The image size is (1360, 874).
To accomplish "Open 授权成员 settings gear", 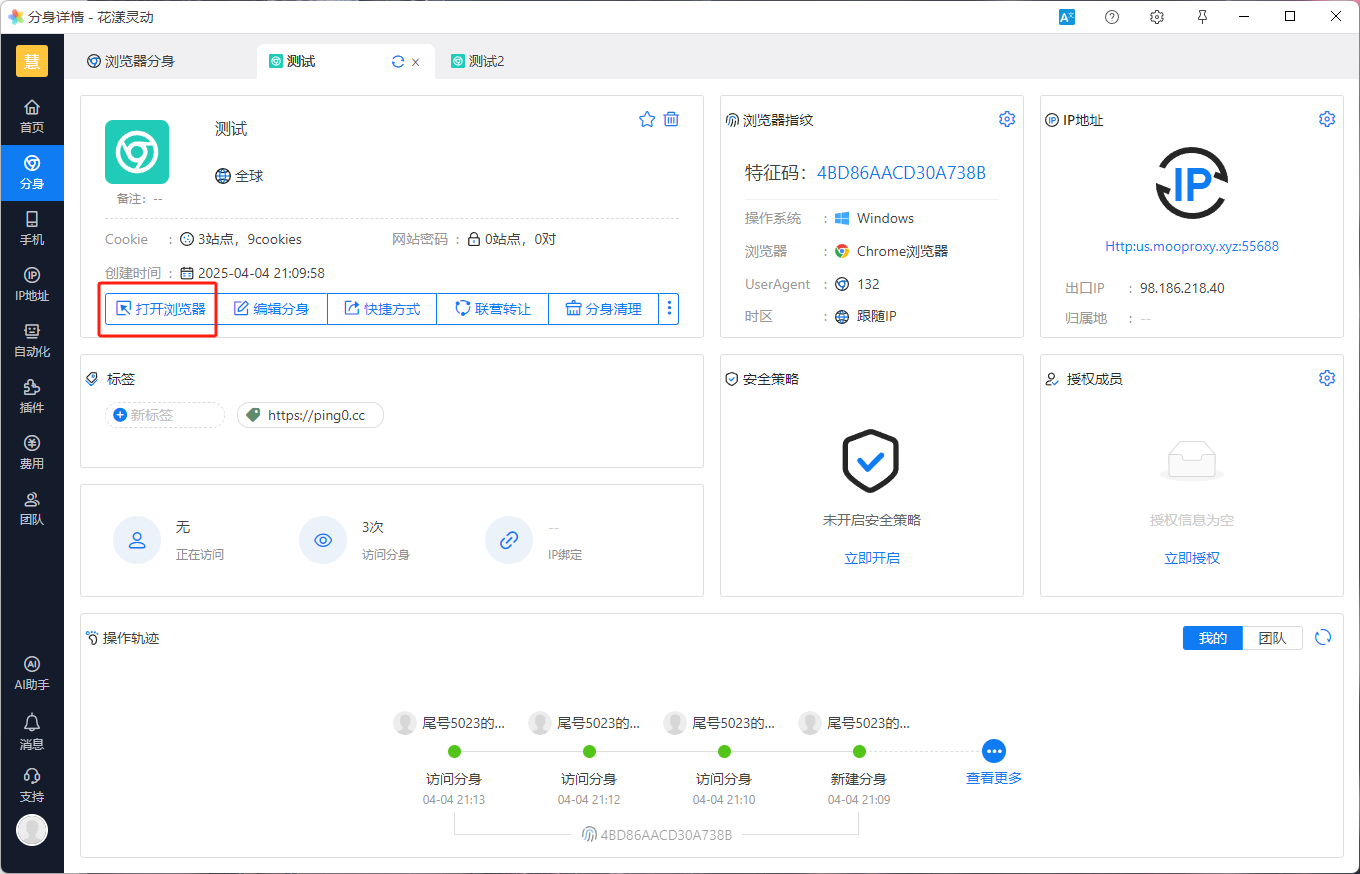I will coord(1327,378).
